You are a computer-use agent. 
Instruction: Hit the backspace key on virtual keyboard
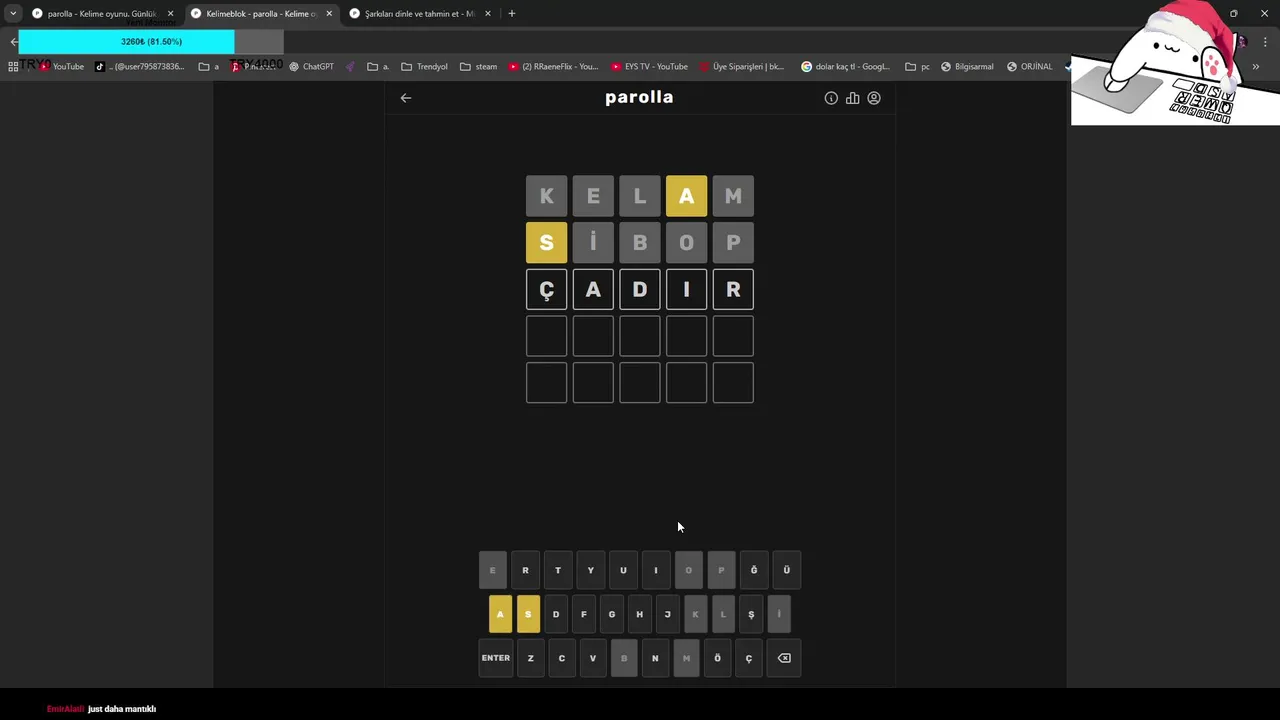click(784, 658)
